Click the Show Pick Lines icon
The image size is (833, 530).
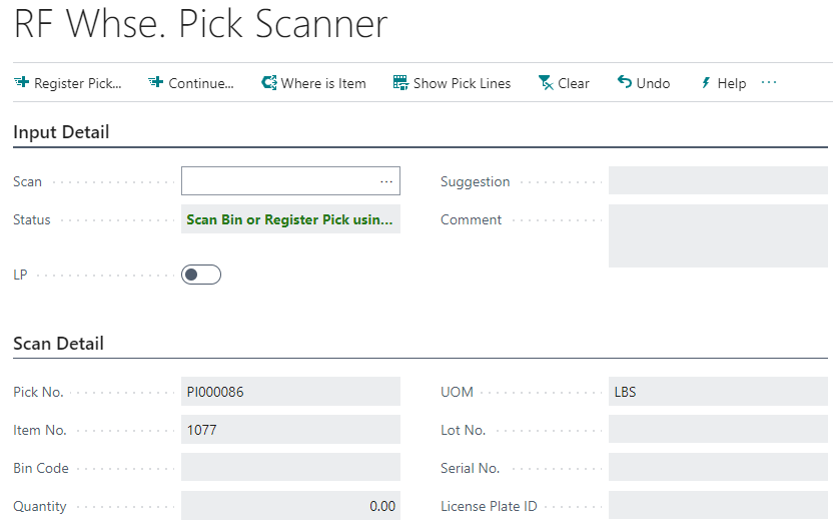pyautogui.click(x=400, y=83)
